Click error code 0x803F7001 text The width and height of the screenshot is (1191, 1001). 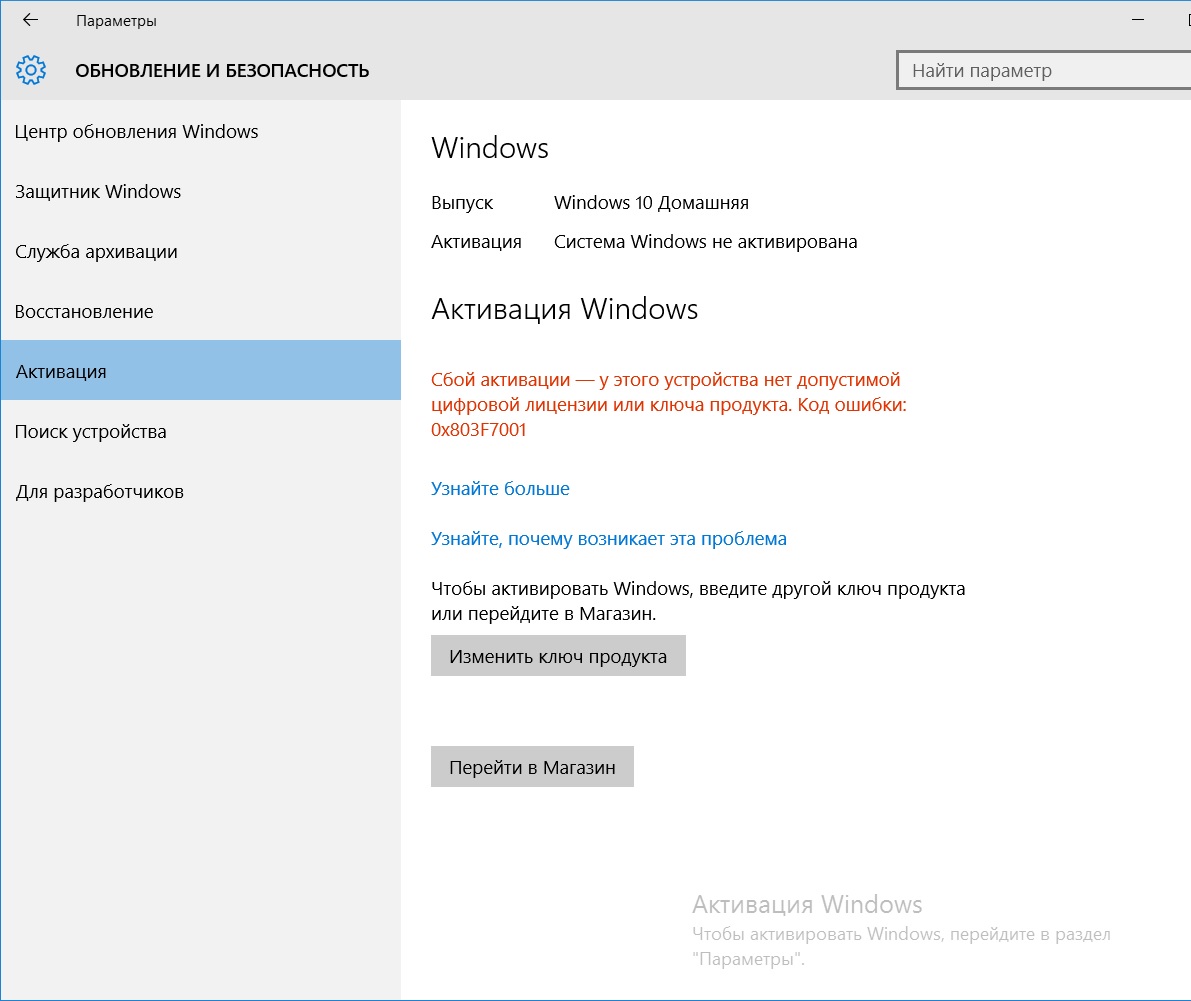[x=479, y=430]
